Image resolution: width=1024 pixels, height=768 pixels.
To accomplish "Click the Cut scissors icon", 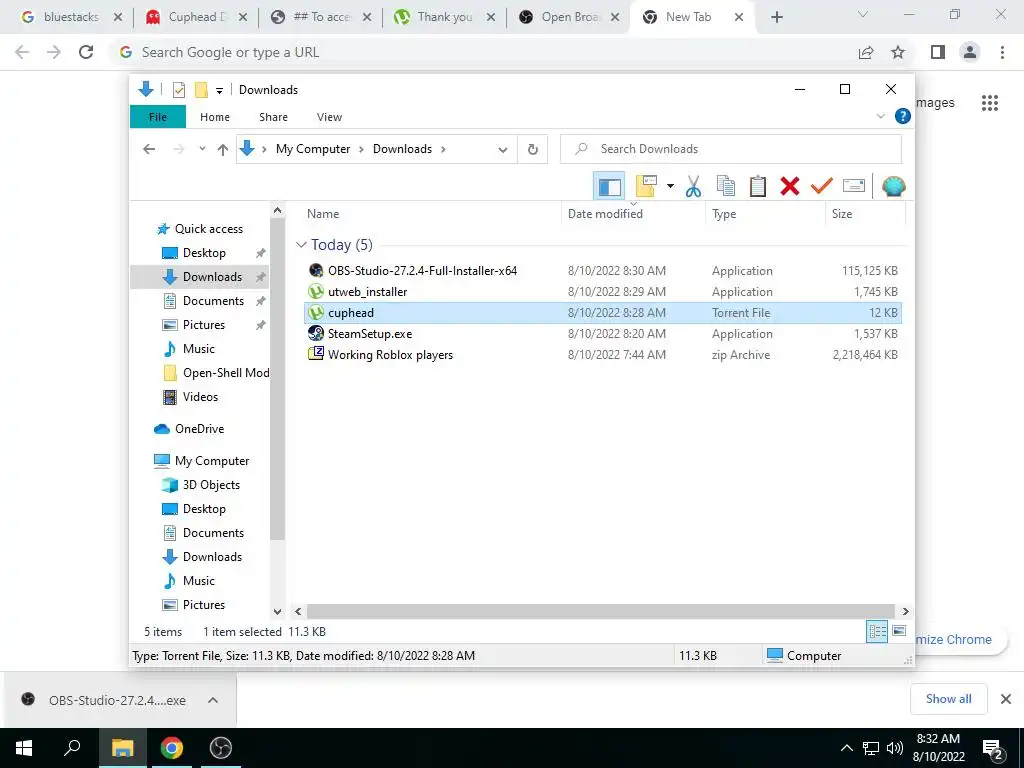I will pos(694,187).
